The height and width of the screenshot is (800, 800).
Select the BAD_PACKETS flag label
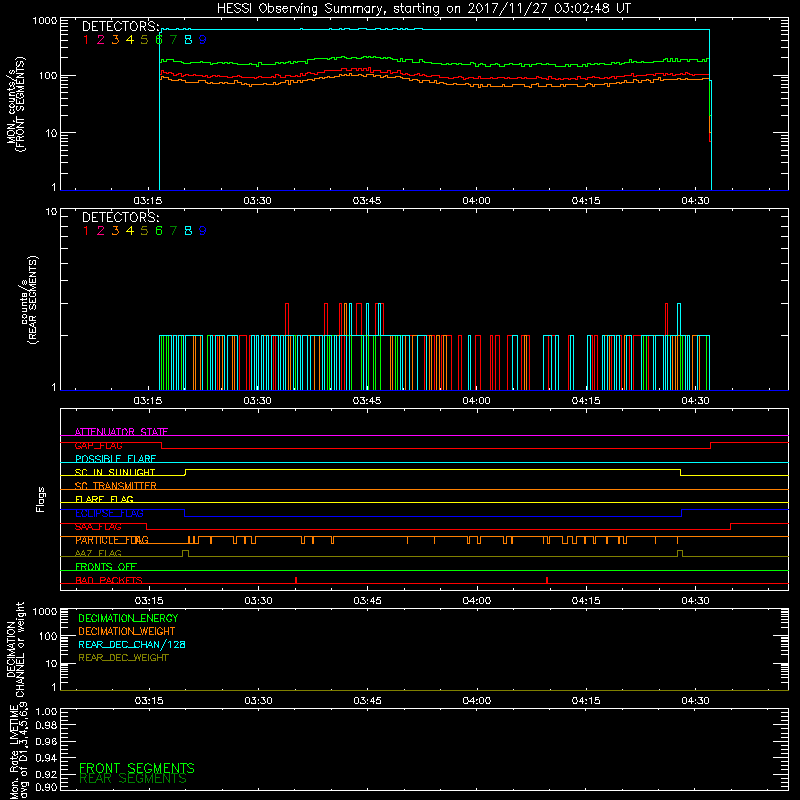(x=109, y=580)
